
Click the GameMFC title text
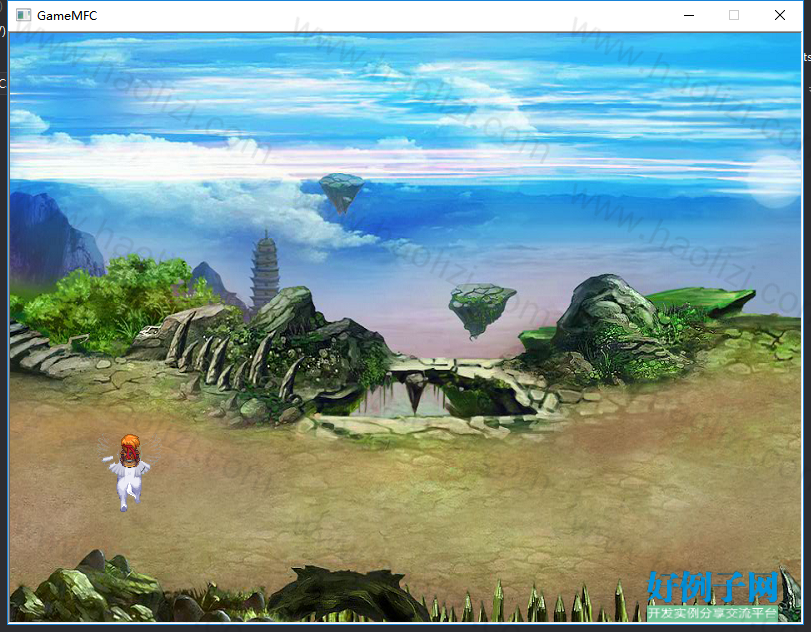tap(67, 16)
